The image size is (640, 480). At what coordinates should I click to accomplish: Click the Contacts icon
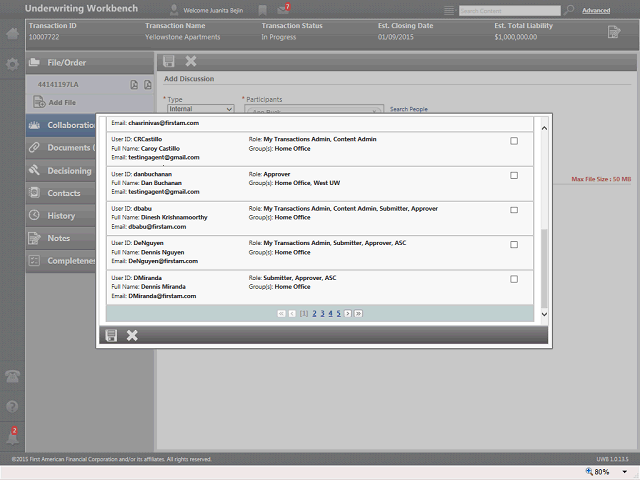(x=34, y=193)
